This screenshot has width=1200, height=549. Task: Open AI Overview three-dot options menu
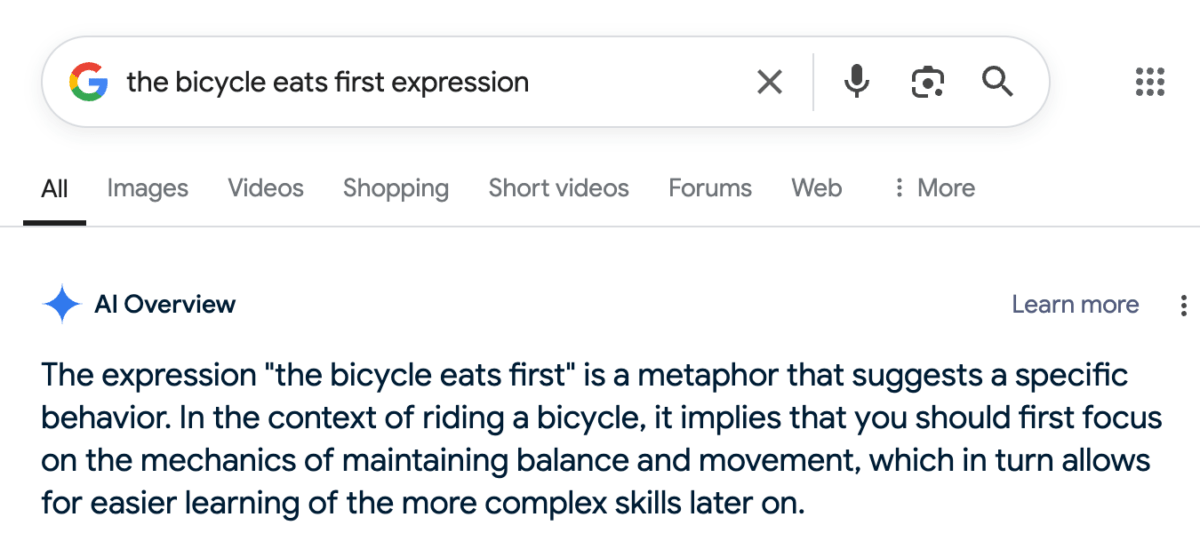click(1184, 305)
